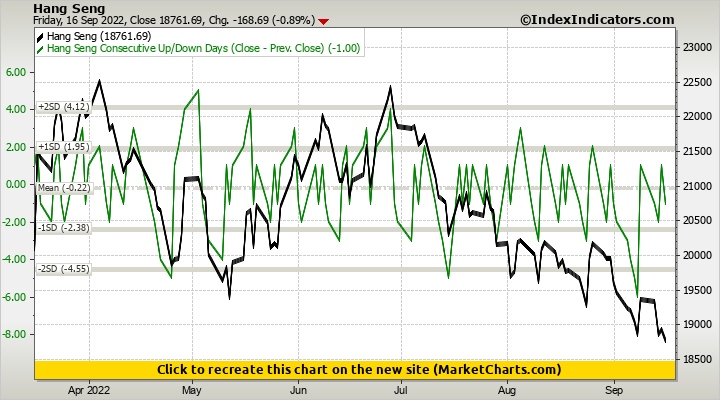Click the green Consecutive Up/Down legend line icon
The width and height of the screenshot is (720, 400).
click(x=40, y=48)
